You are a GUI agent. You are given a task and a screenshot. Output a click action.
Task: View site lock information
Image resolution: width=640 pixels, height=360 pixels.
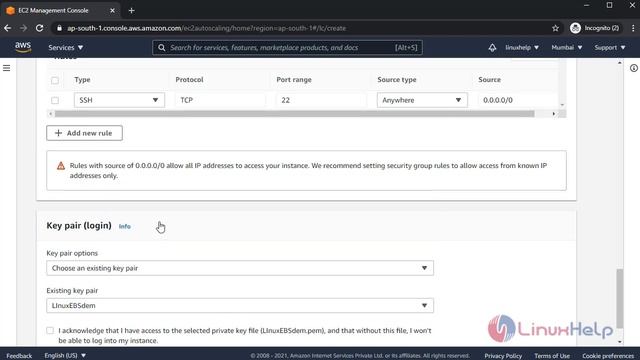(60, 28)
